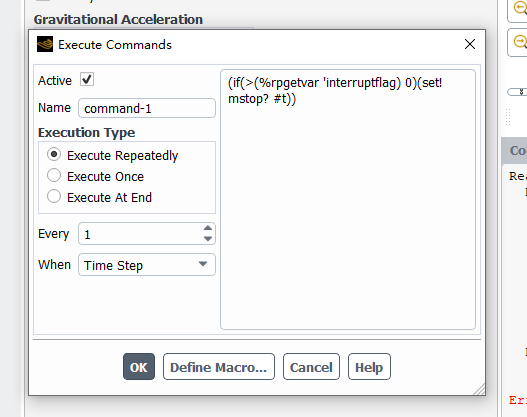Increase the Every value with up arrow

(x=208, y=228)
